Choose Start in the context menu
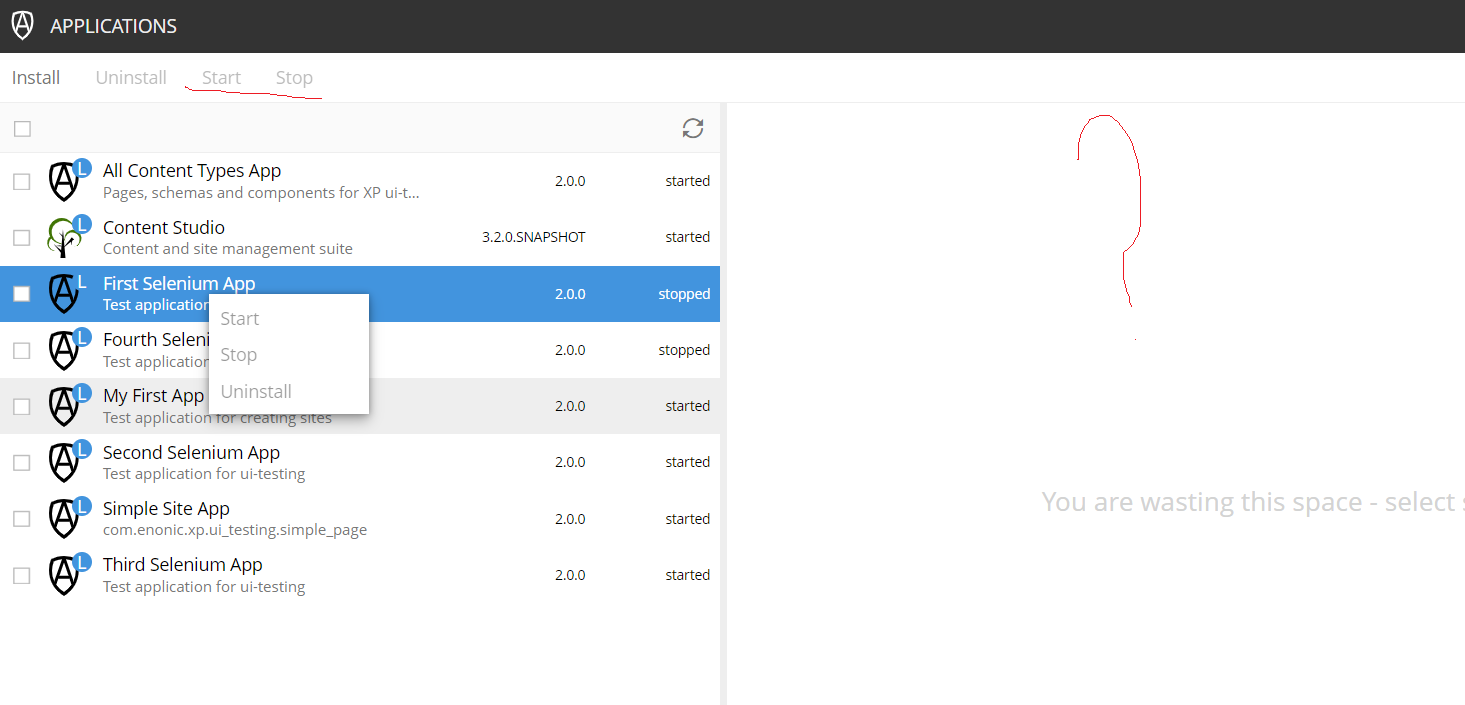The image size is (1465, 705). [288, 318]
